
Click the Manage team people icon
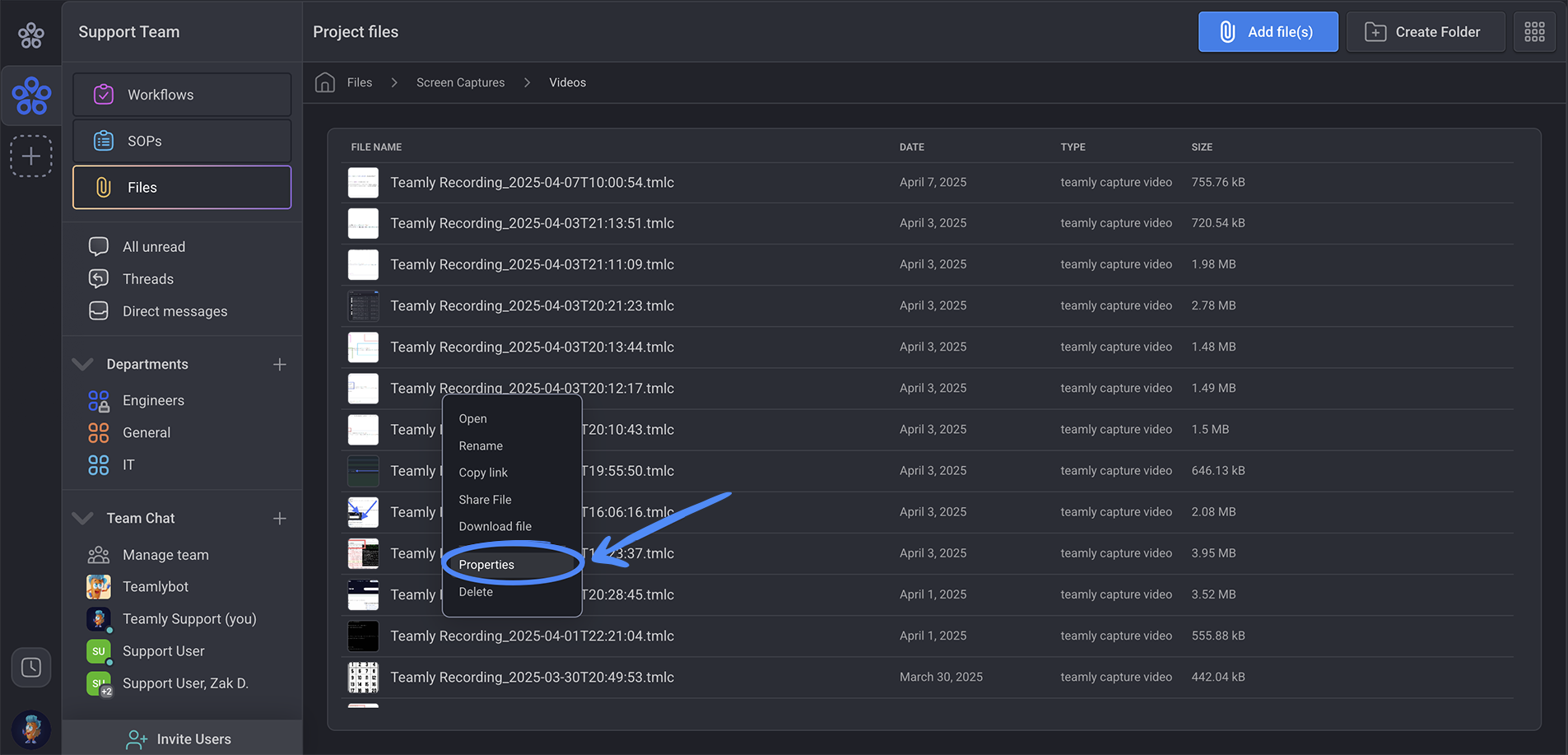pyautogui.click(x=98, y=554)
